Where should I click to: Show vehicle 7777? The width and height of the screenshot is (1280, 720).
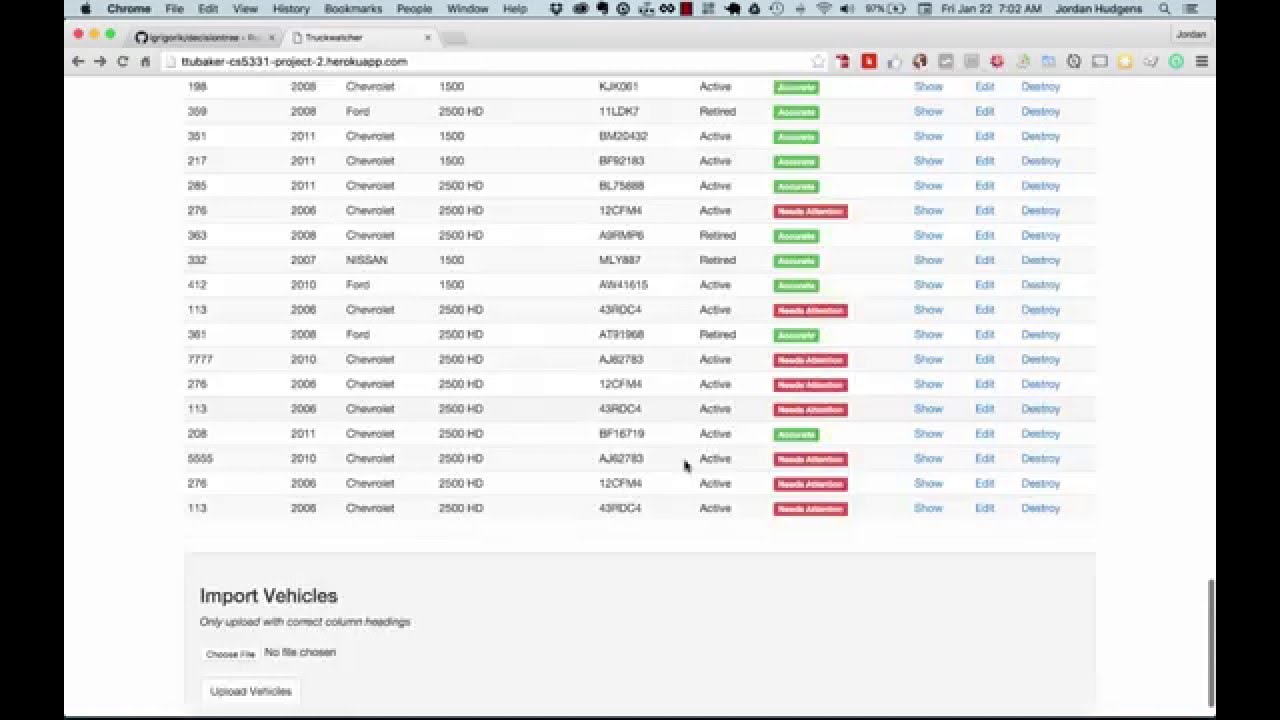click(x=928, y=359)
